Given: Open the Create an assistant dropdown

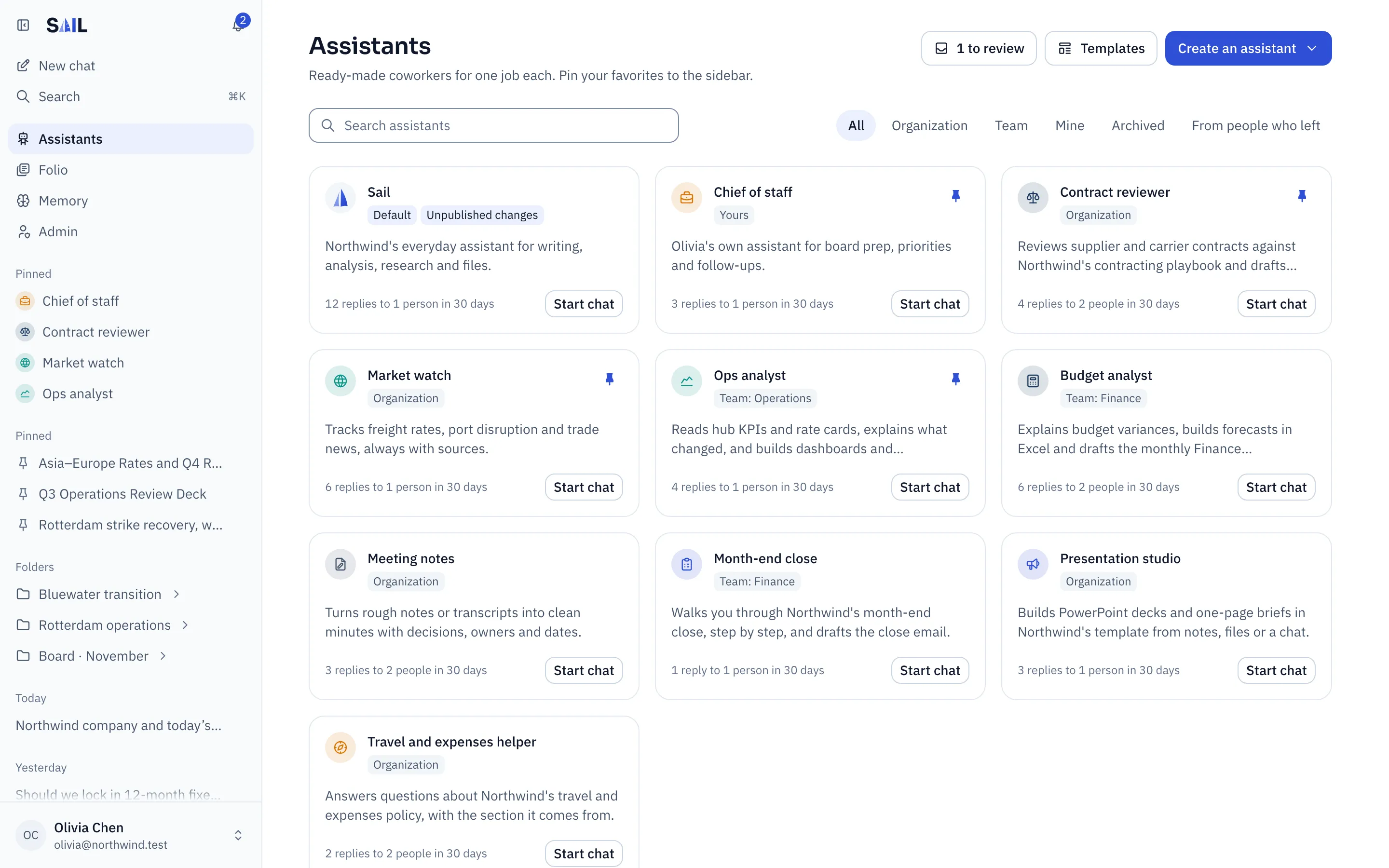Looking at the screenshot, I should click(1248, 48).
